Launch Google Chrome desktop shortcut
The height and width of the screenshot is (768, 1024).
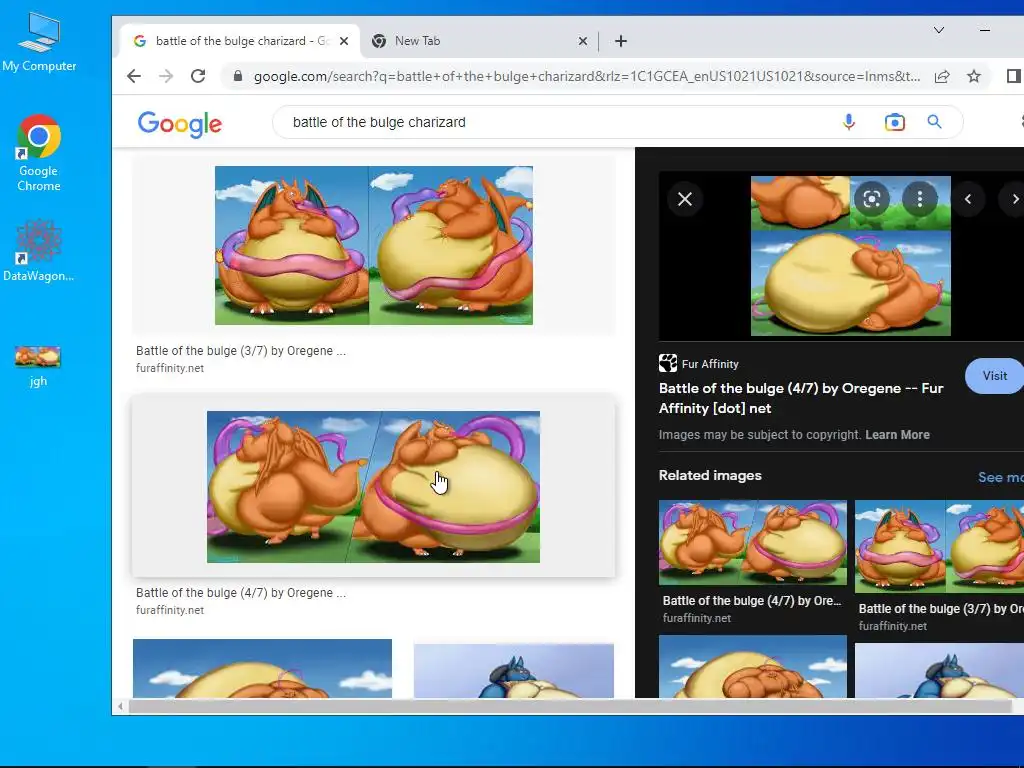[x=39, y=153]
